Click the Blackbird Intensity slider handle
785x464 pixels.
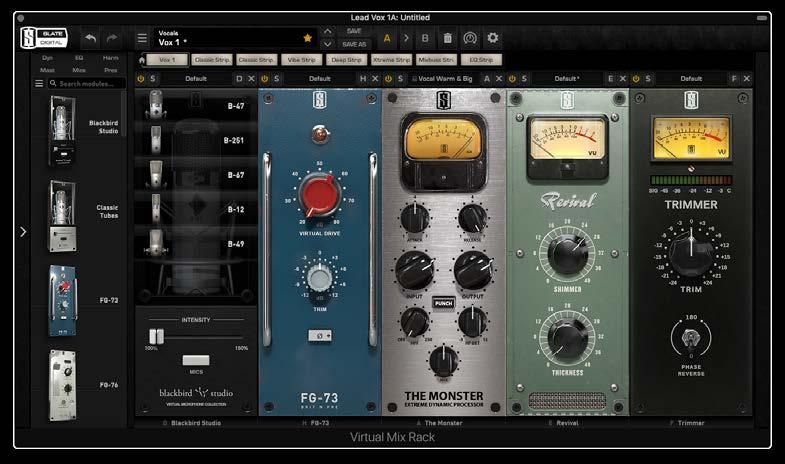tap(156, 336)
